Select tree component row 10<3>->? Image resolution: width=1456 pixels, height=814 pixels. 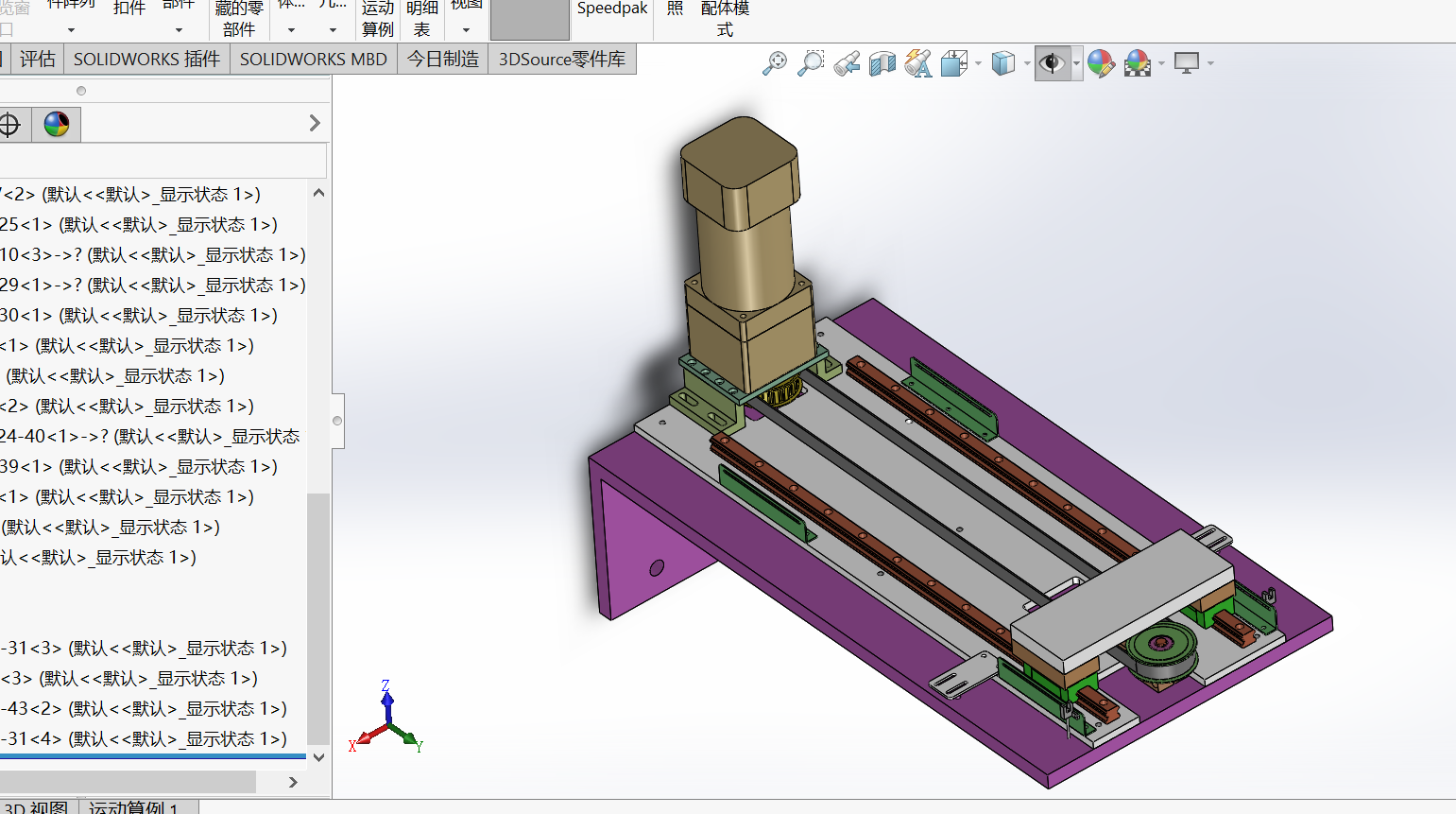(153, 255)
